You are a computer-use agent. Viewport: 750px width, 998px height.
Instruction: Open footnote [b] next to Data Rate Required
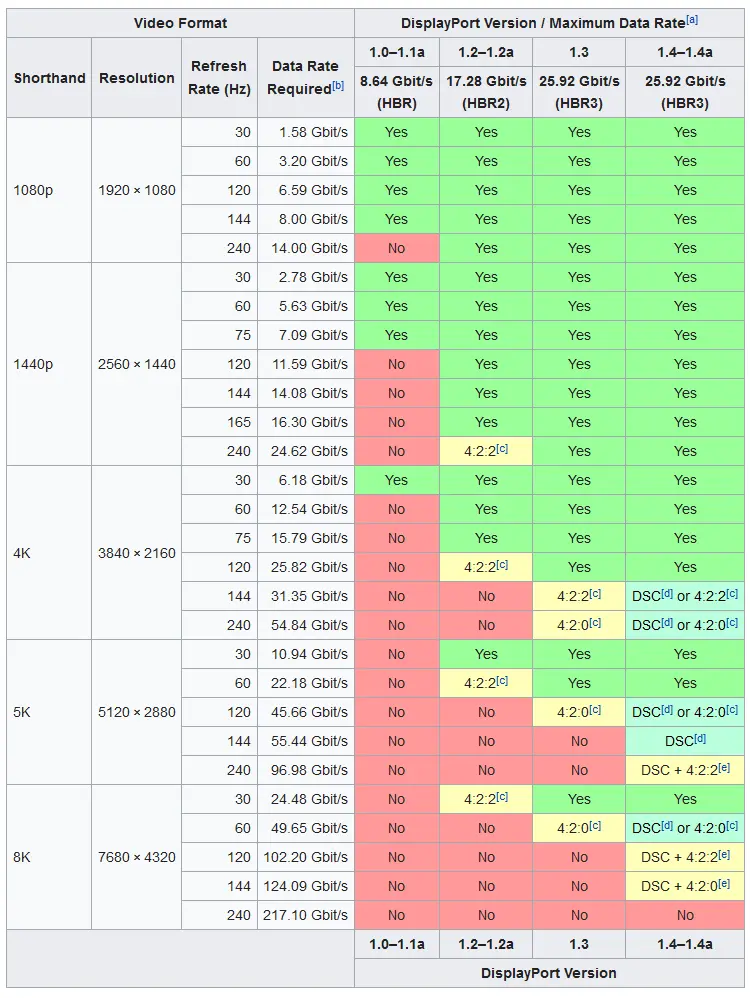(338, 86)
